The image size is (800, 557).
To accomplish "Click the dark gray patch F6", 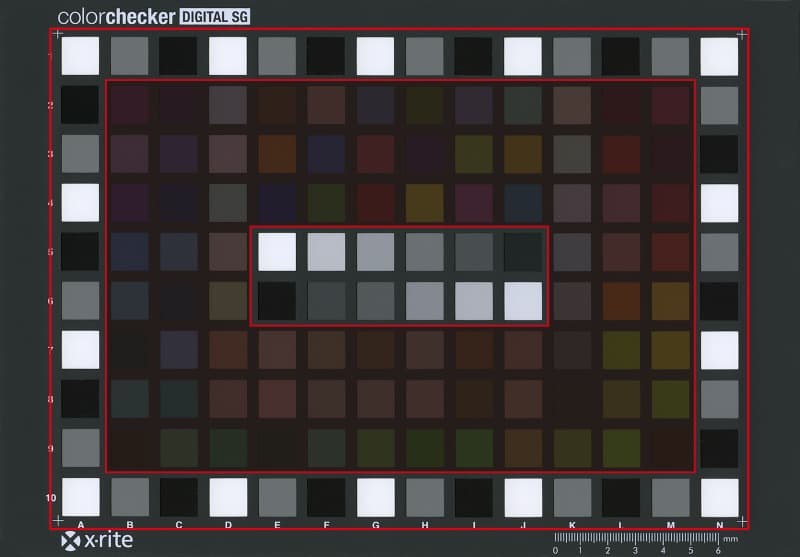I will (x=327, y=301).
